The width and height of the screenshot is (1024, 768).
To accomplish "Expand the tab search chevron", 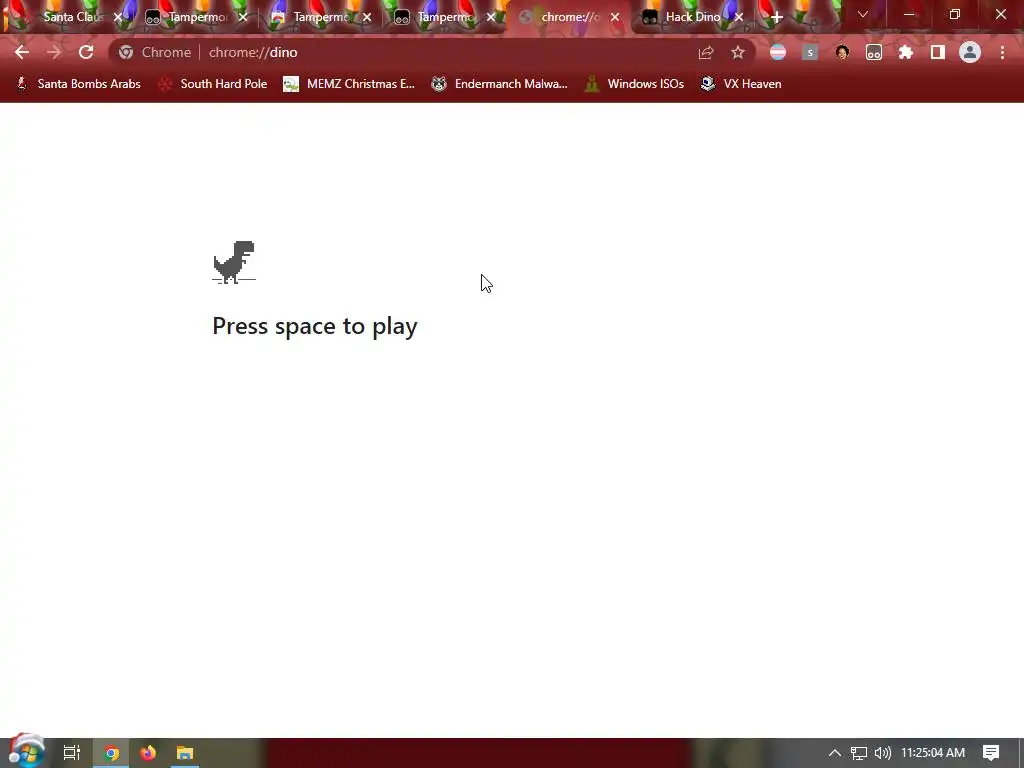I will pos(863,14).
